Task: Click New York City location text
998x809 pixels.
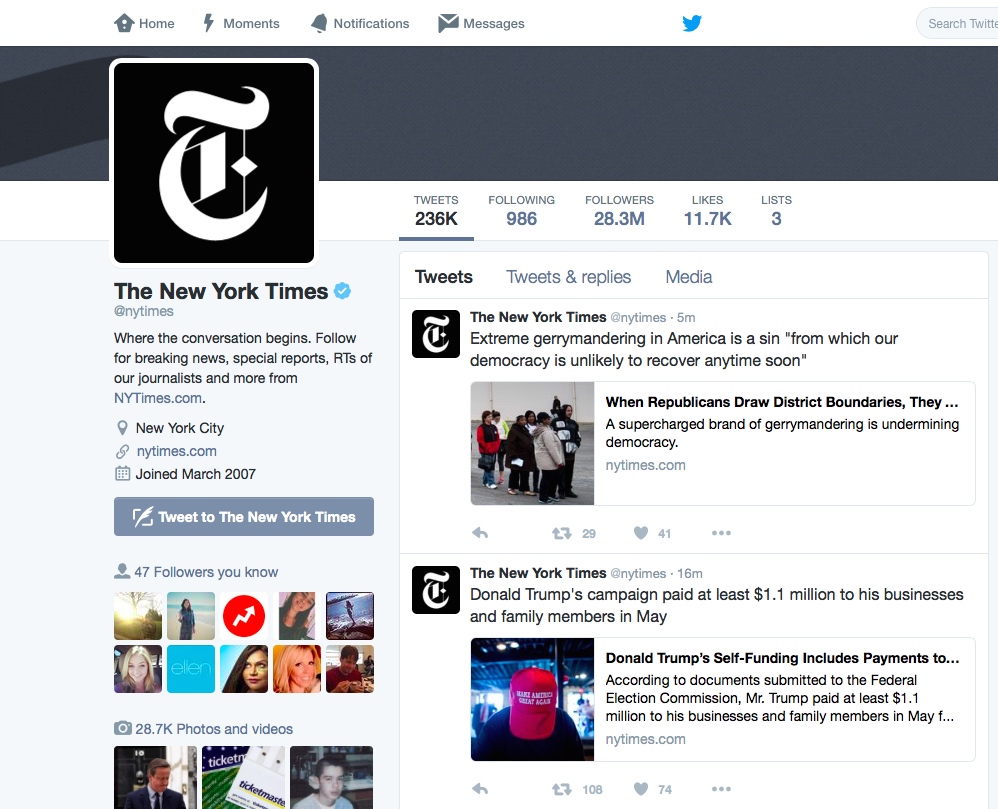Action: 179,428
